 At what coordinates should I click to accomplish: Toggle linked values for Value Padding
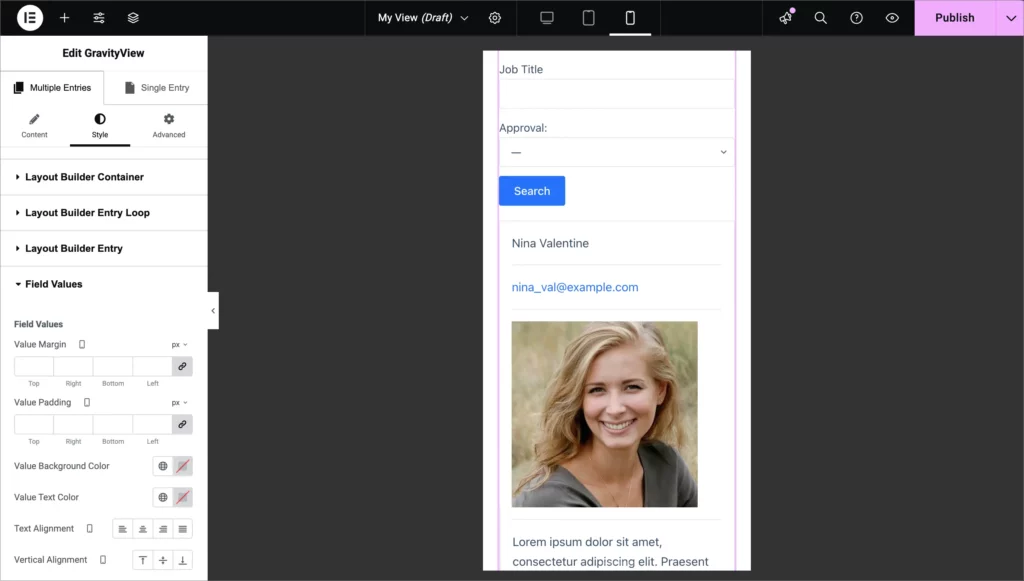[182, 424]
